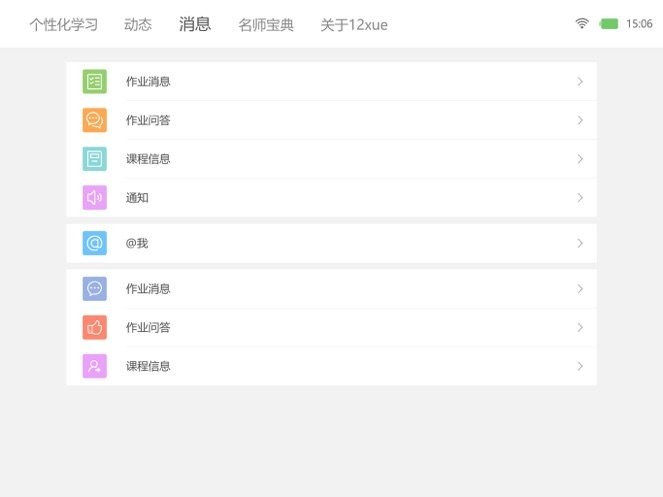Click the Wi-Fi status icon
Image resolution: width=663 pixels, height=497 pixels.
click(582, 24)
